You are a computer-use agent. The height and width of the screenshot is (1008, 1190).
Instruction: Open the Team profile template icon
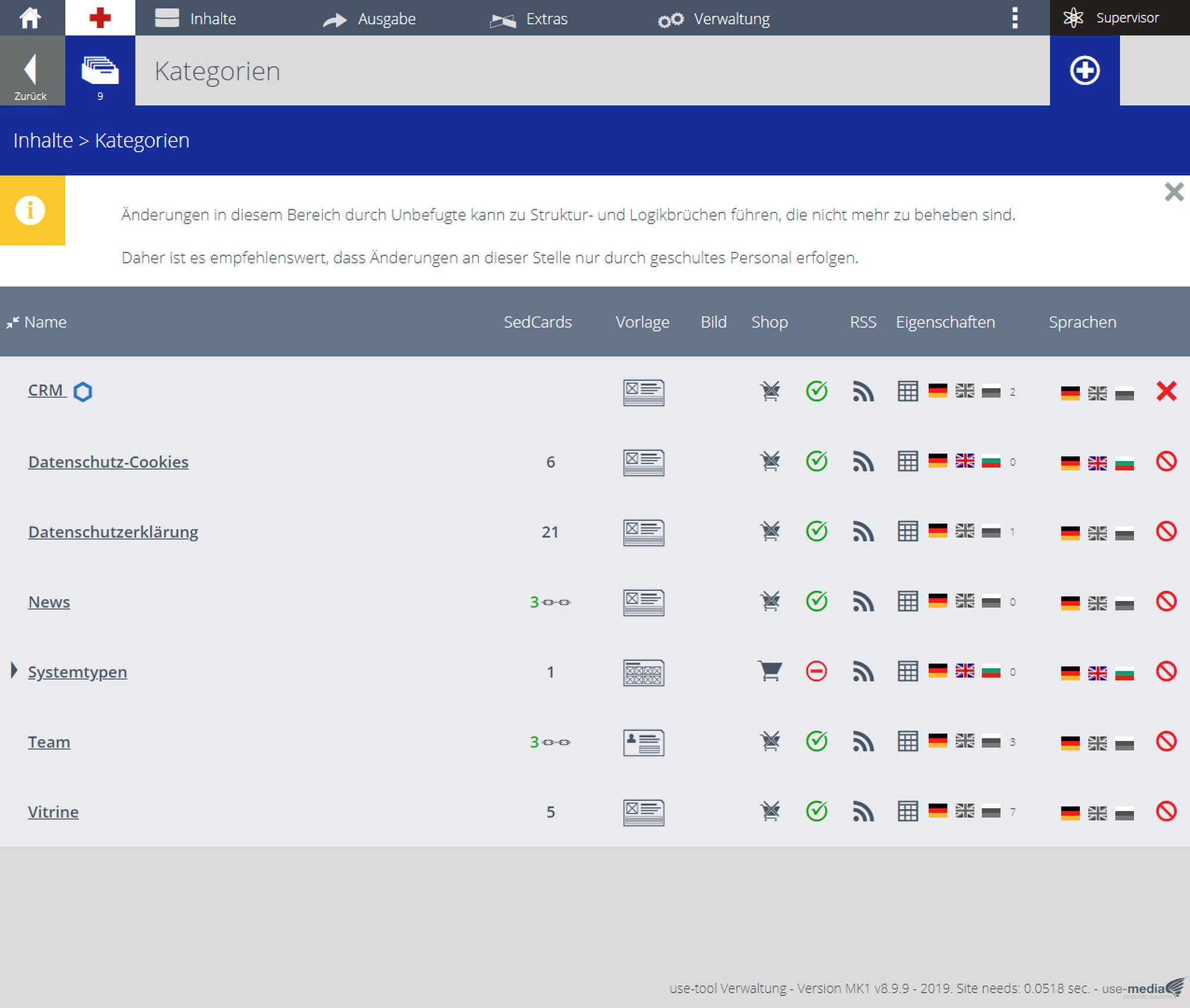click(x=643, y=743)
